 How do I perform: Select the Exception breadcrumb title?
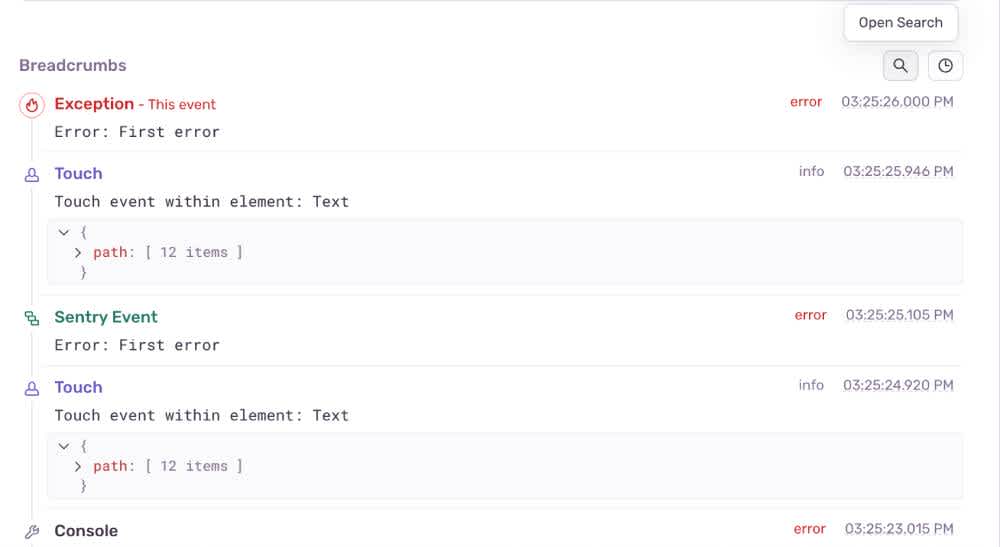[x=94, y=104]
